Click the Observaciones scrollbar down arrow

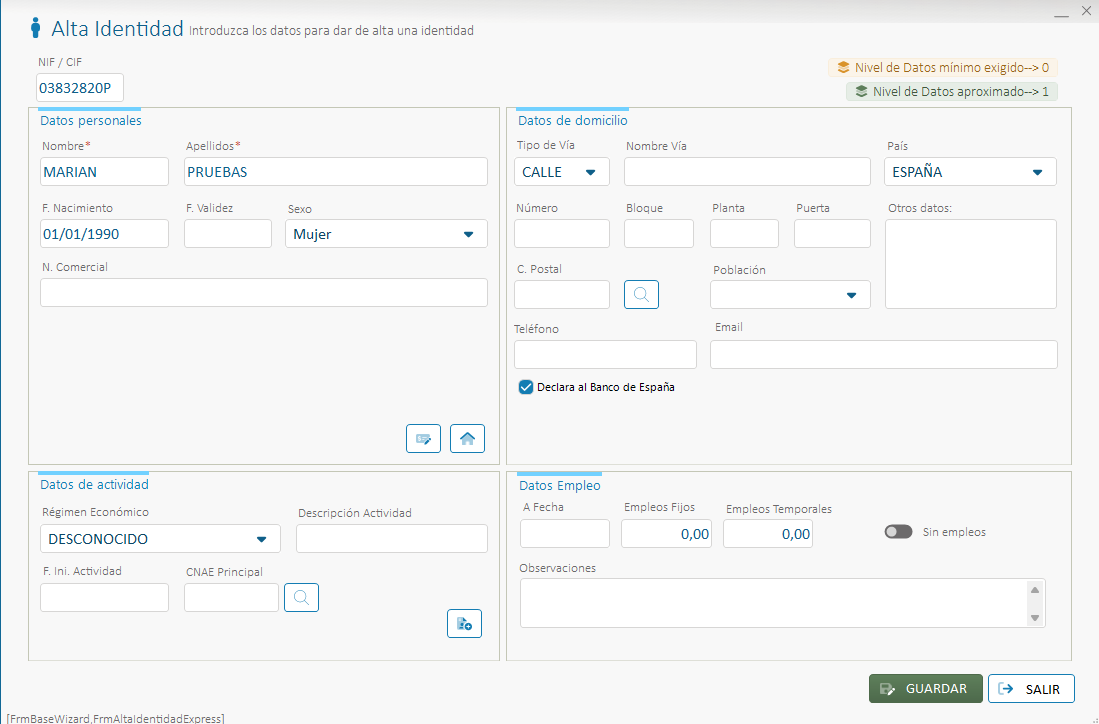(1035, 617)
